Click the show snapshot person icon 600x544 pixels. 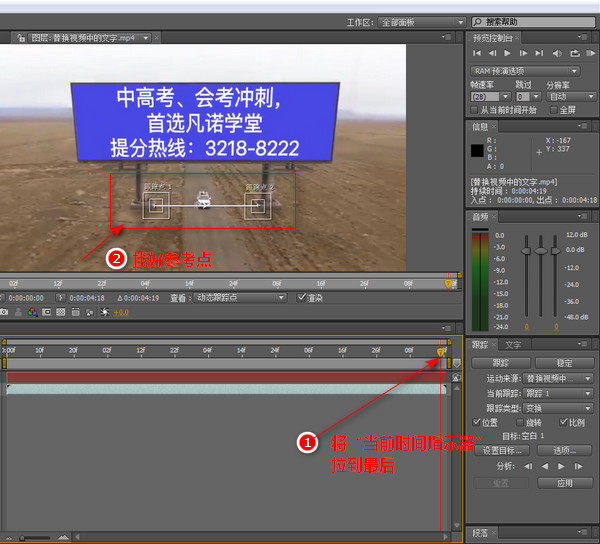[x=18, y=312]
